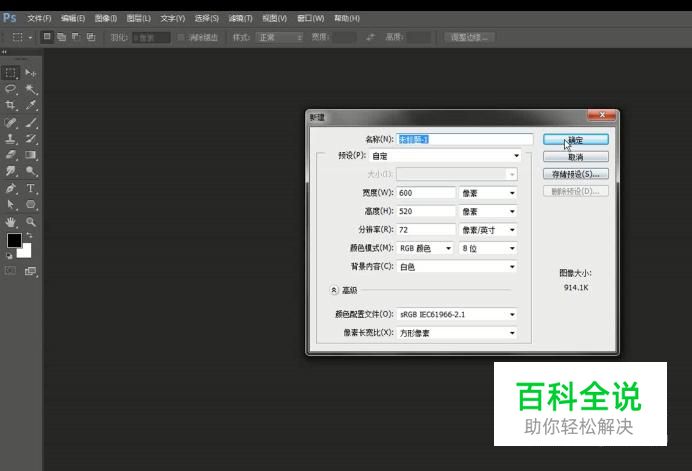Open the width unit dropdown
692x471 pixels.
click(x=488, y=193)
